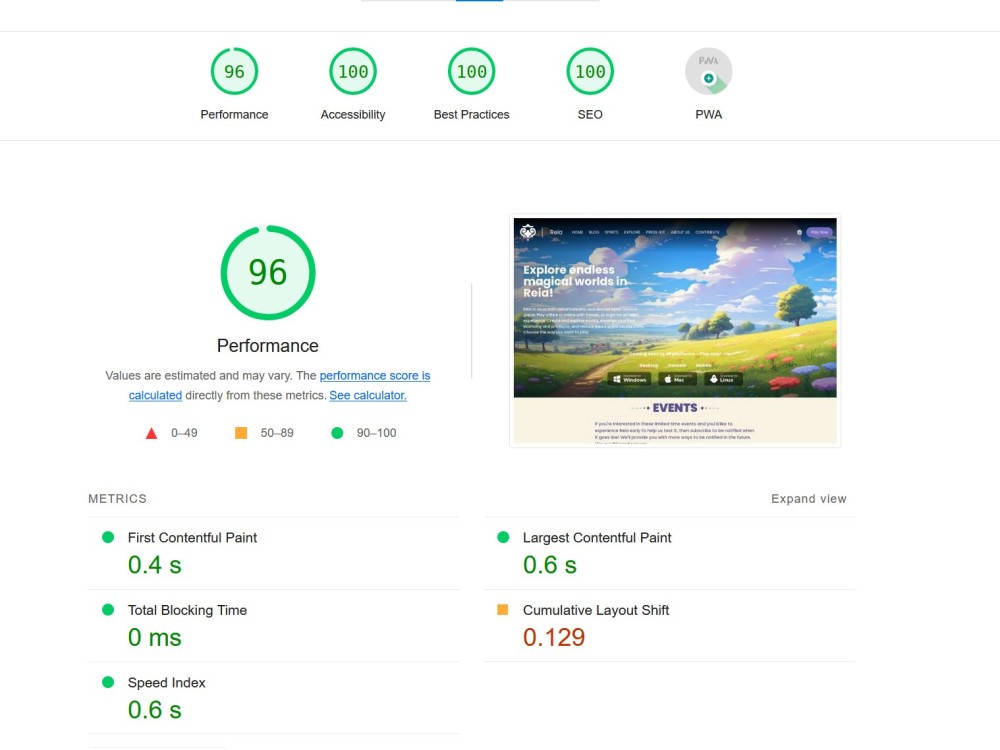Viewport: 1000px width, 750px height.
Task: Click the page screenshot thumbnail
Action: click(x=675, y=330)
